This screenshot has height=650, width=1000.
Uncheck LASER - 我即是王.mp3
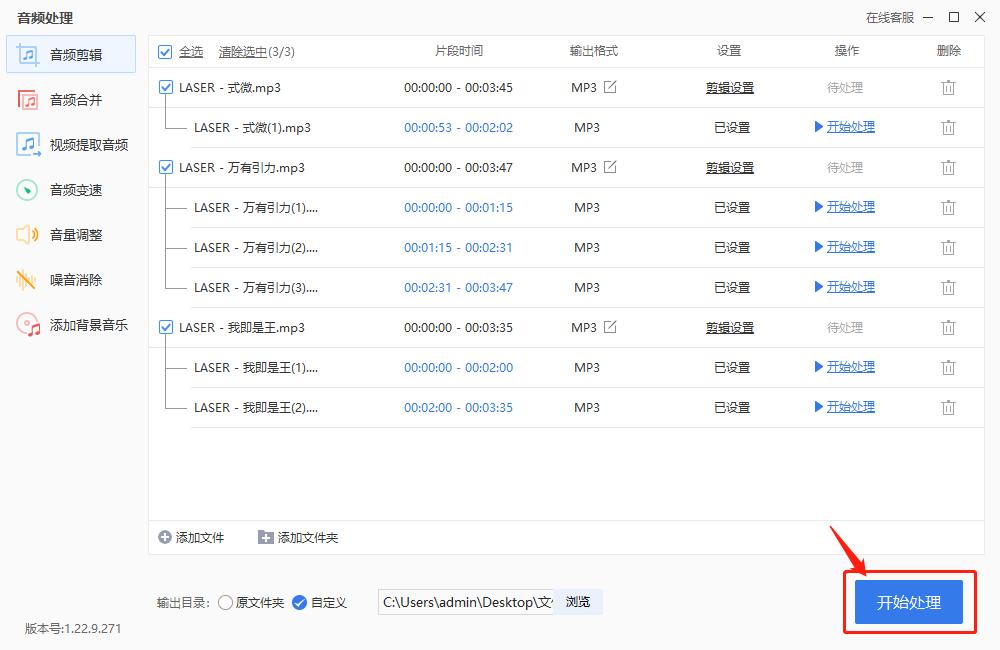(165, 327)
